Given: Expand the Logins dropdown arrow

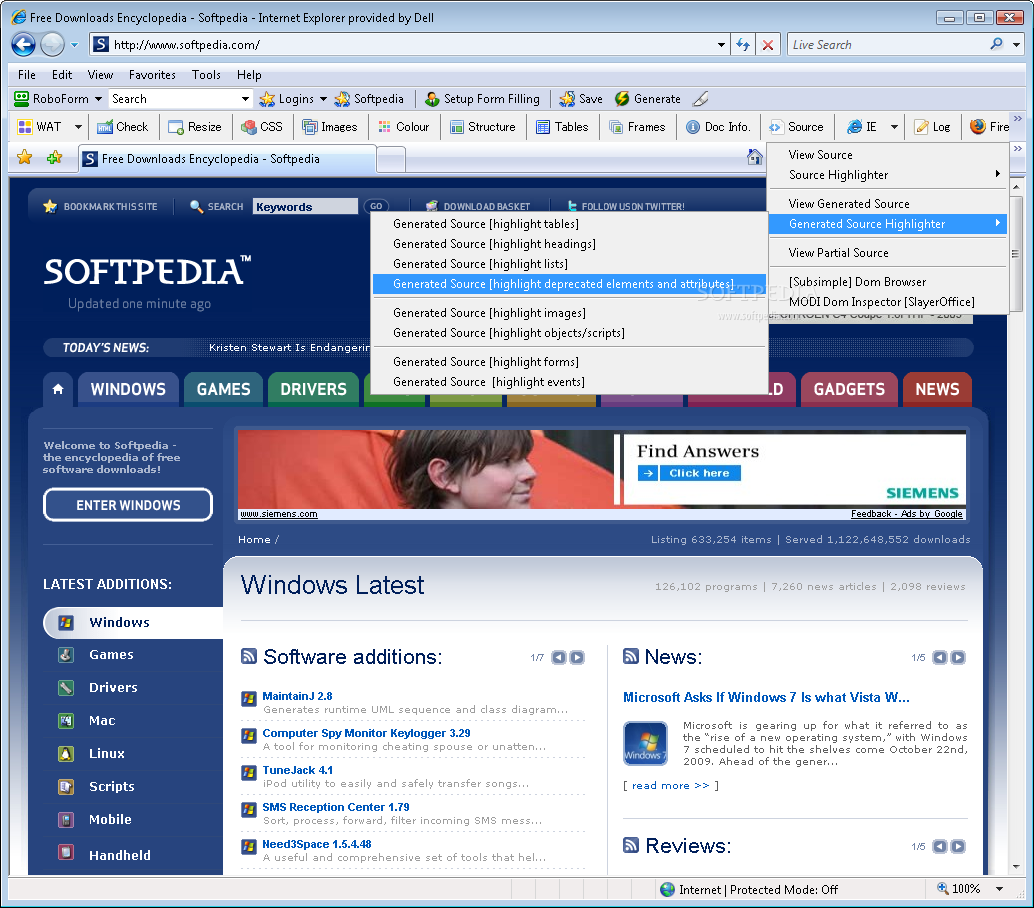Looking at the screenshot, I should pos(323,99).
